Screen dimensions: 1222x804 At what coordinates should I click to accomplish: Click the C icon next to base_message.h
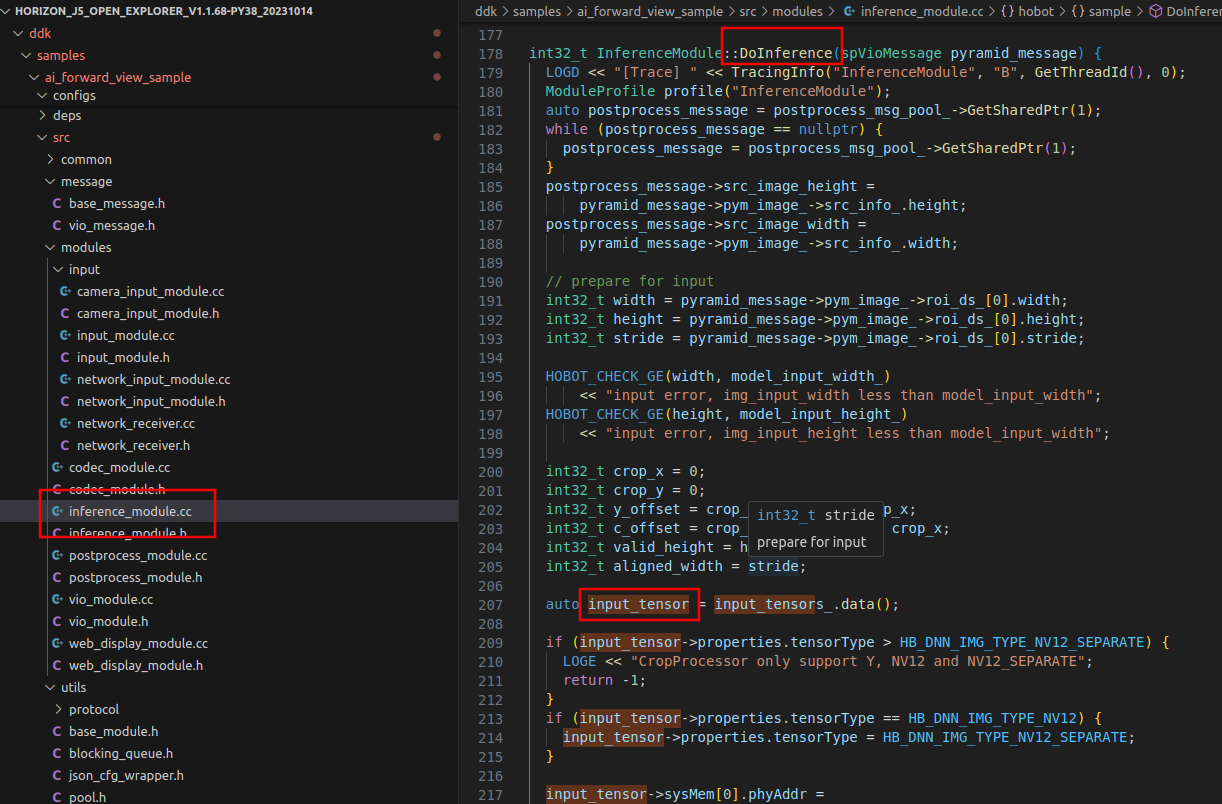point(57,204)
